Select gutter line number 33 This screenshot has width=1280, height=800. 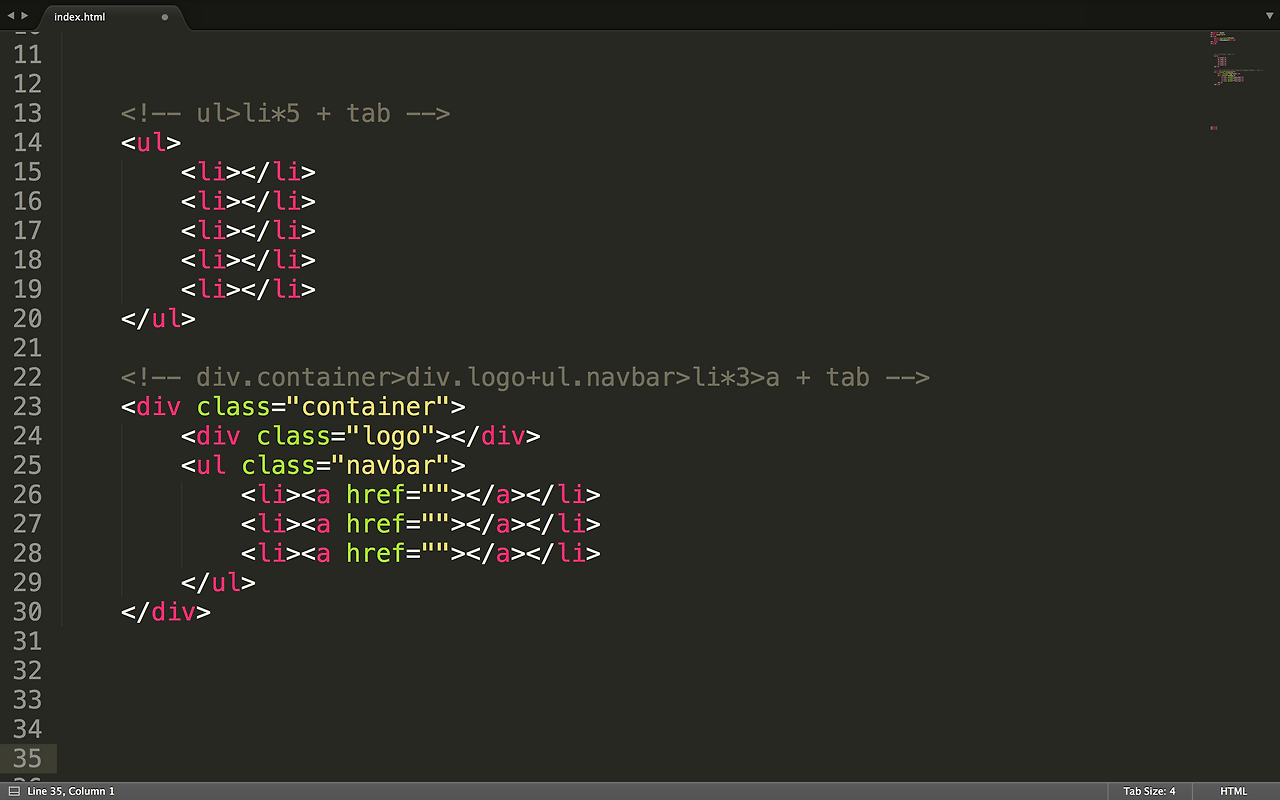(x=28, y=700)
